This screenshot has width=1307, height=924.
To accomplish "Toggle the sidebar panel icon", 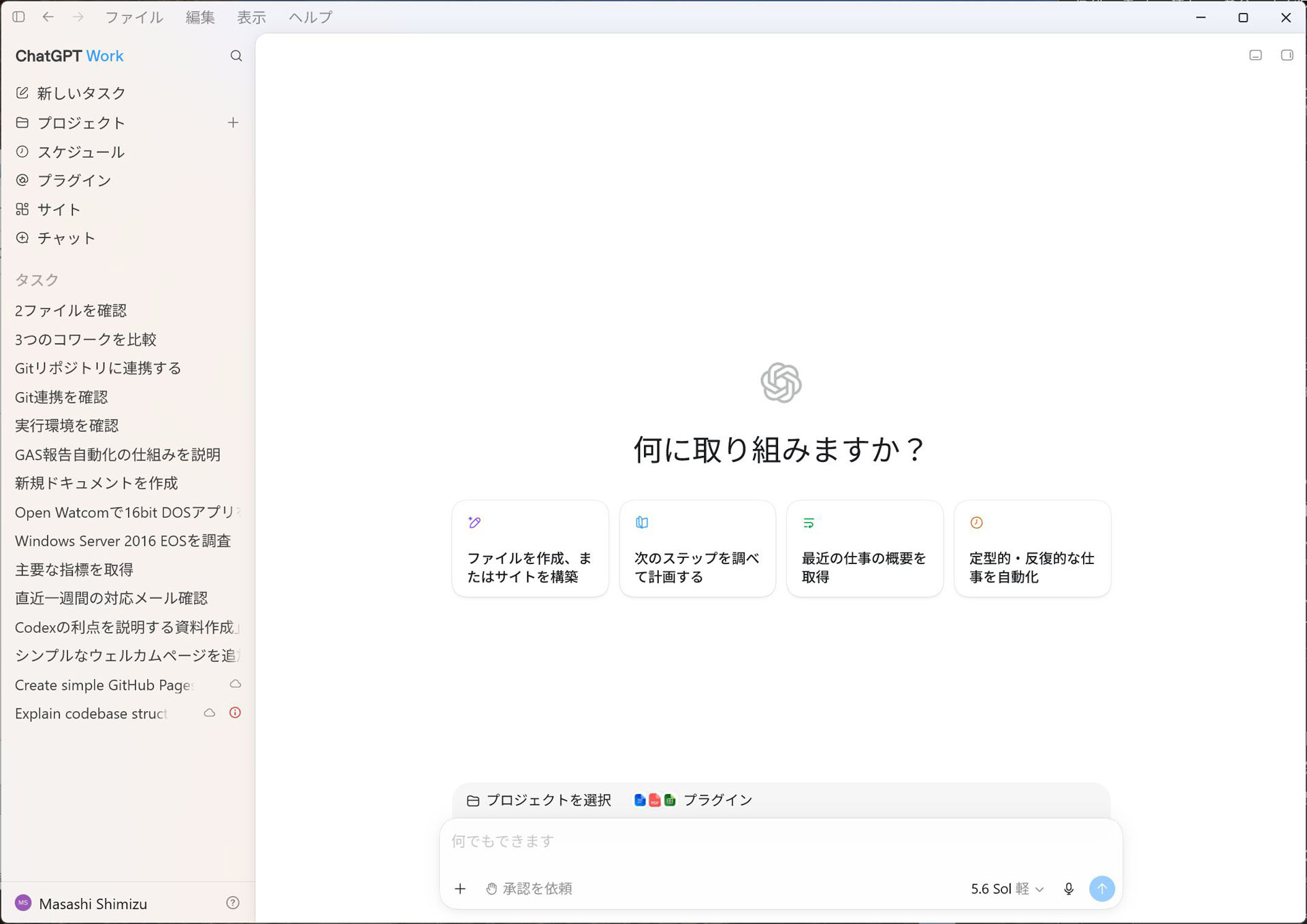I will [19, 17].
